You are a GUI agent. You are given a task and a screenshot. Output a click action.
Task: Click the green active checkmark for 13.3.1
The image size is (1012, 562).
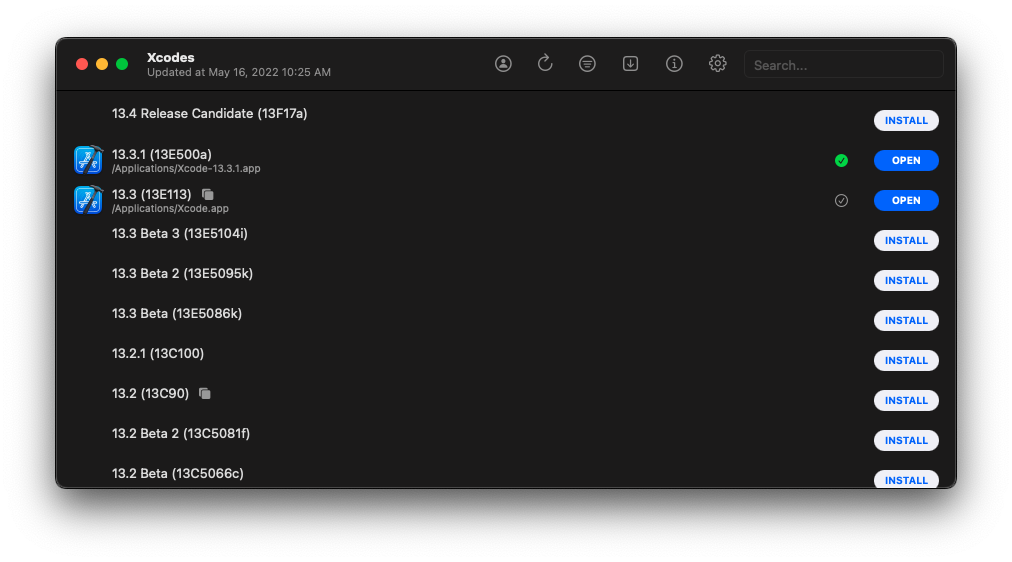[x=841, y=161]
